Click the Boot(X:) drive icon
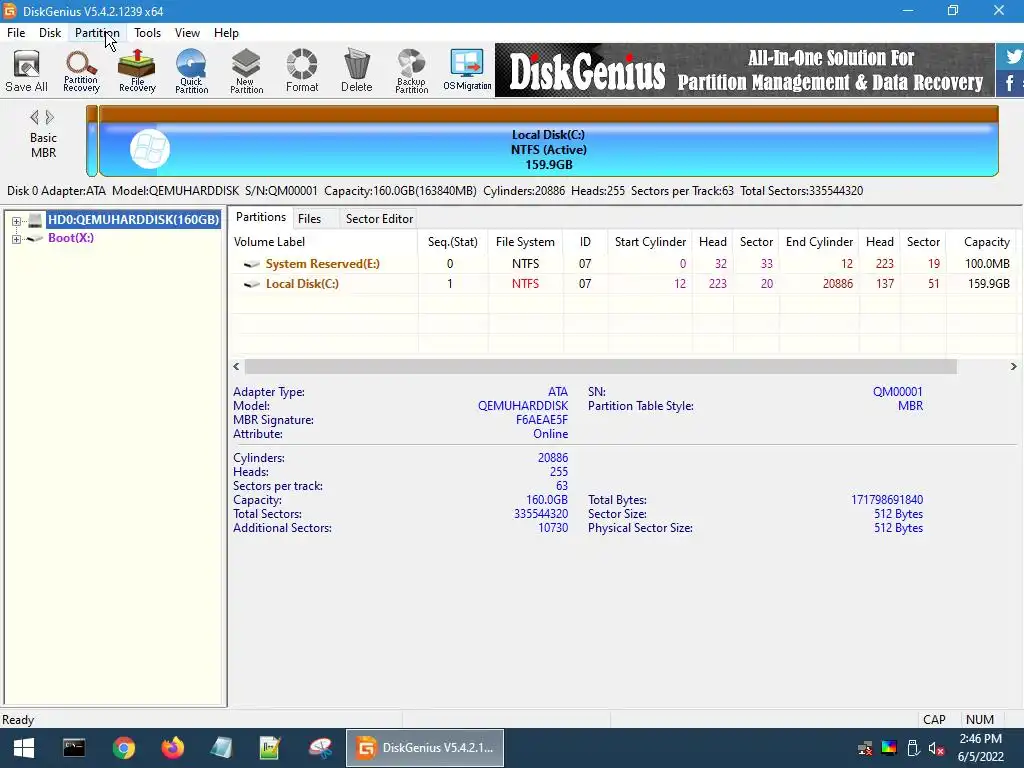This screenshot has height=768, width=1024. pyautogui.click(x=35, y=238)
